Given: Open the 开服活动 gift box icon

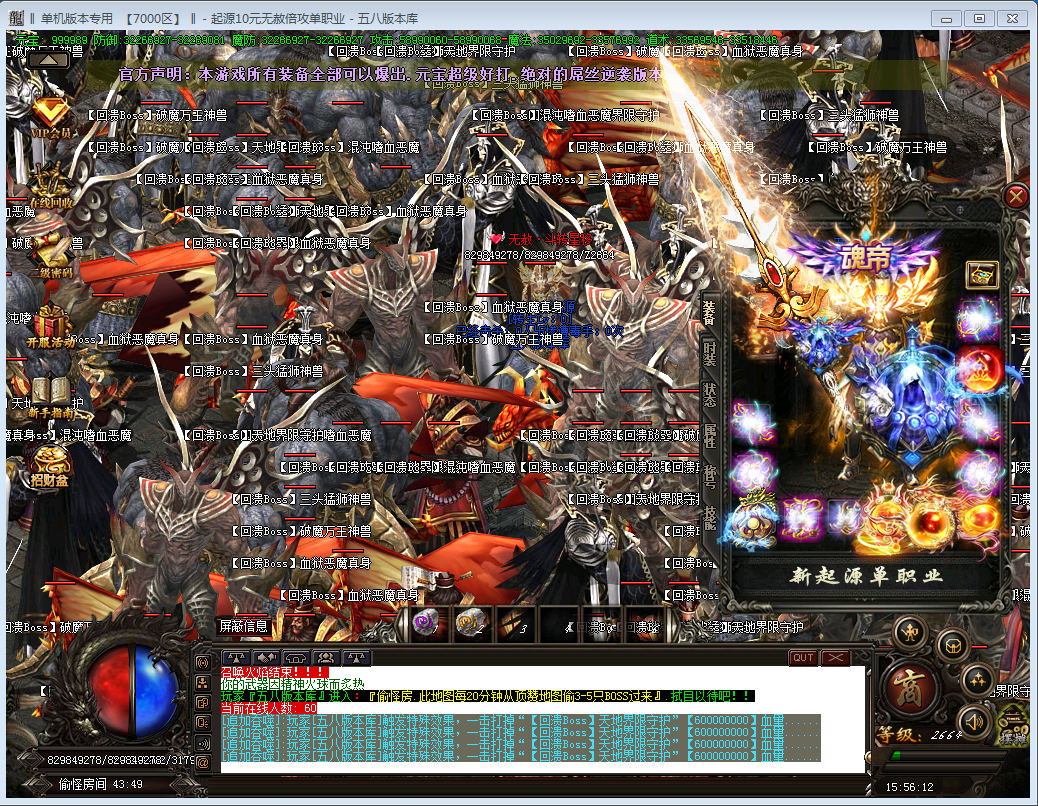Looking at the screenshot, I should tap(50, 327).
